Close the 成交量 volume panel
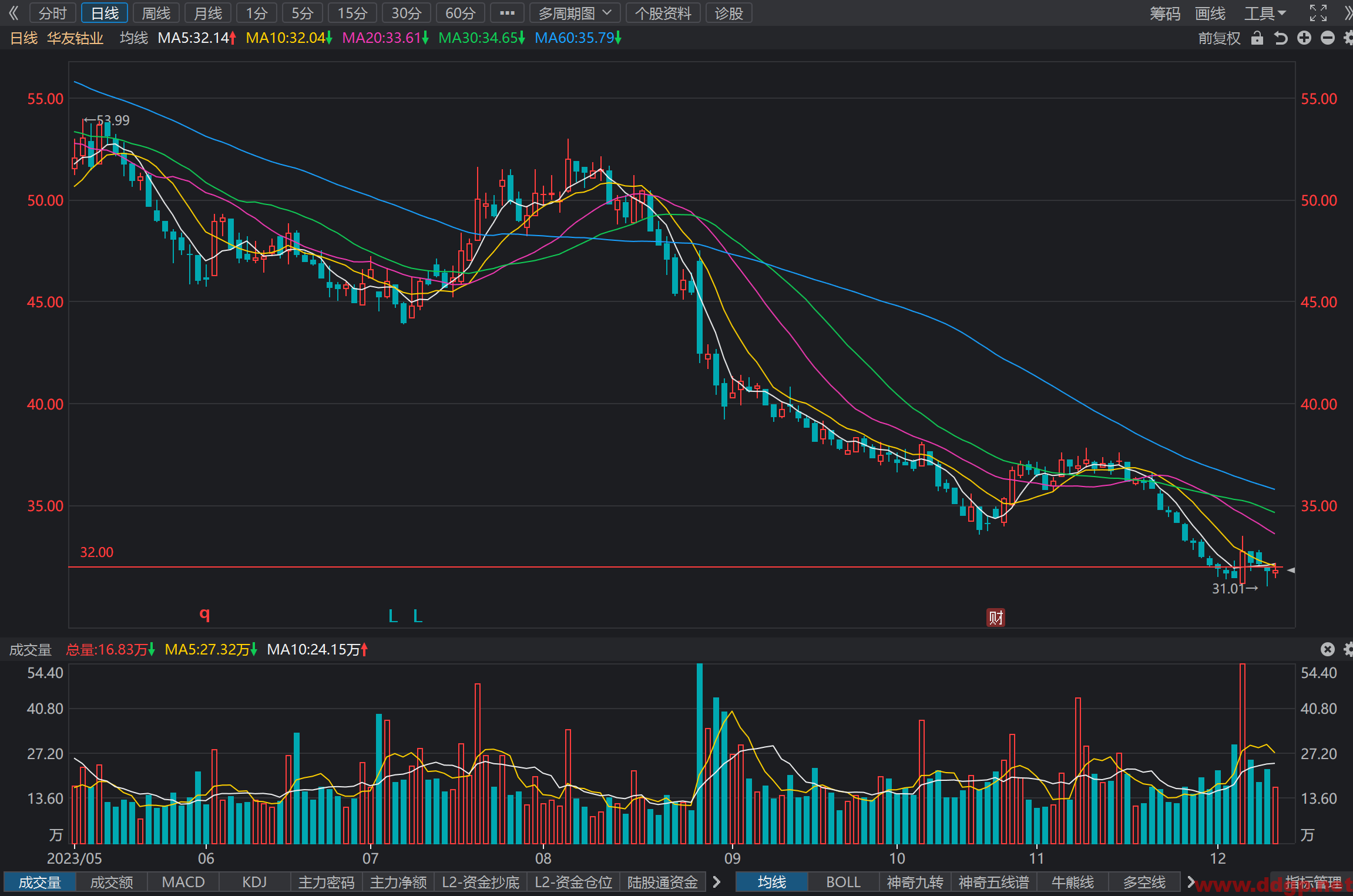Screen dimensions: 1353x896 coord(1328,649)
